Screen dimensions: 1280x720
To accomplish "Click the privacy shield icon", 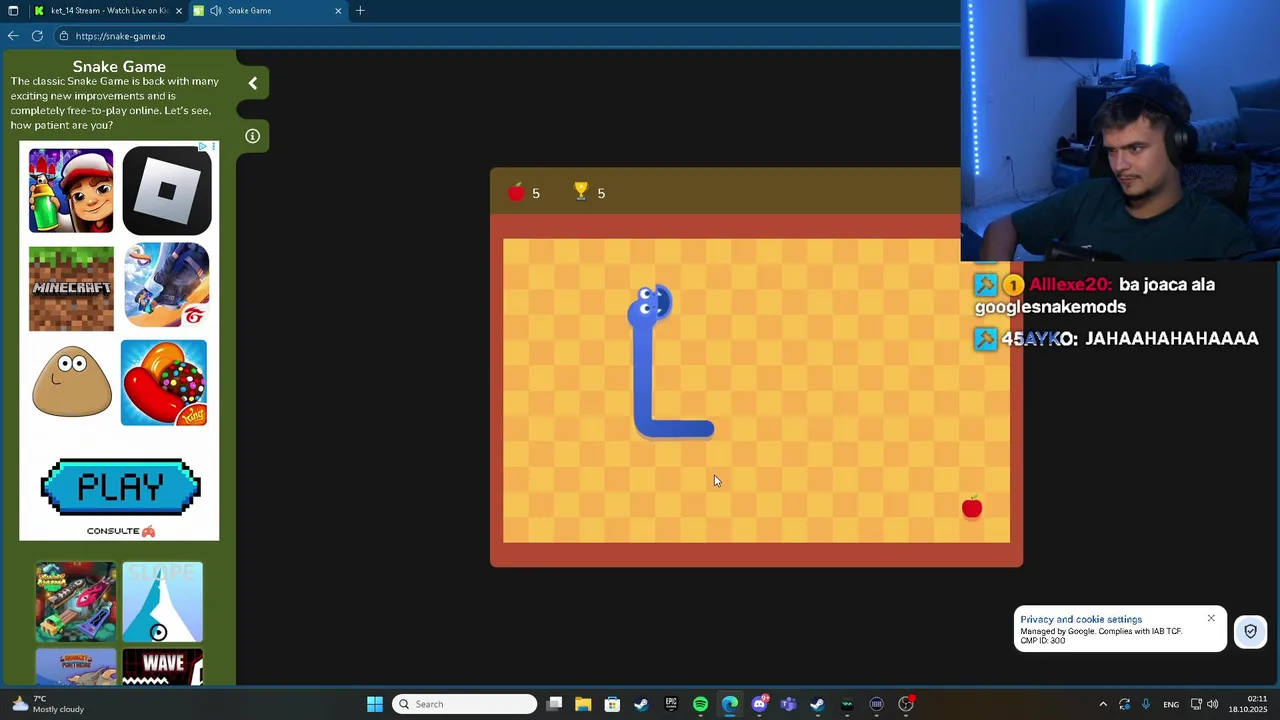I will (1250, 631).
